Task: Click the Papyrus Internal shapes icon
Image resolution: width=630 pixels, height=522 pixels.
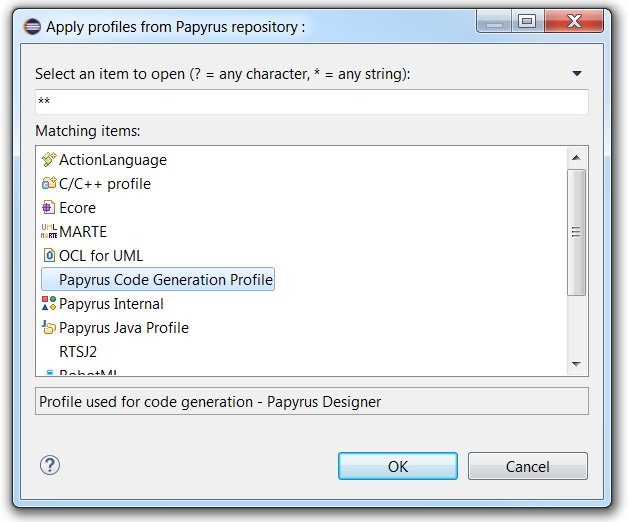Action: [x=49, y=304]
